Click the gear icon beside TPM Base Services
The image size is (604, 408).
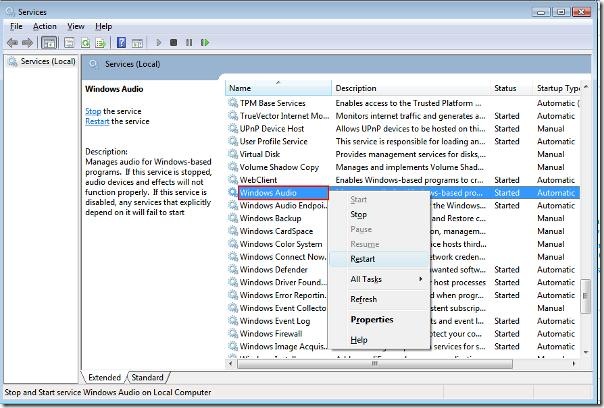(233, 103)
